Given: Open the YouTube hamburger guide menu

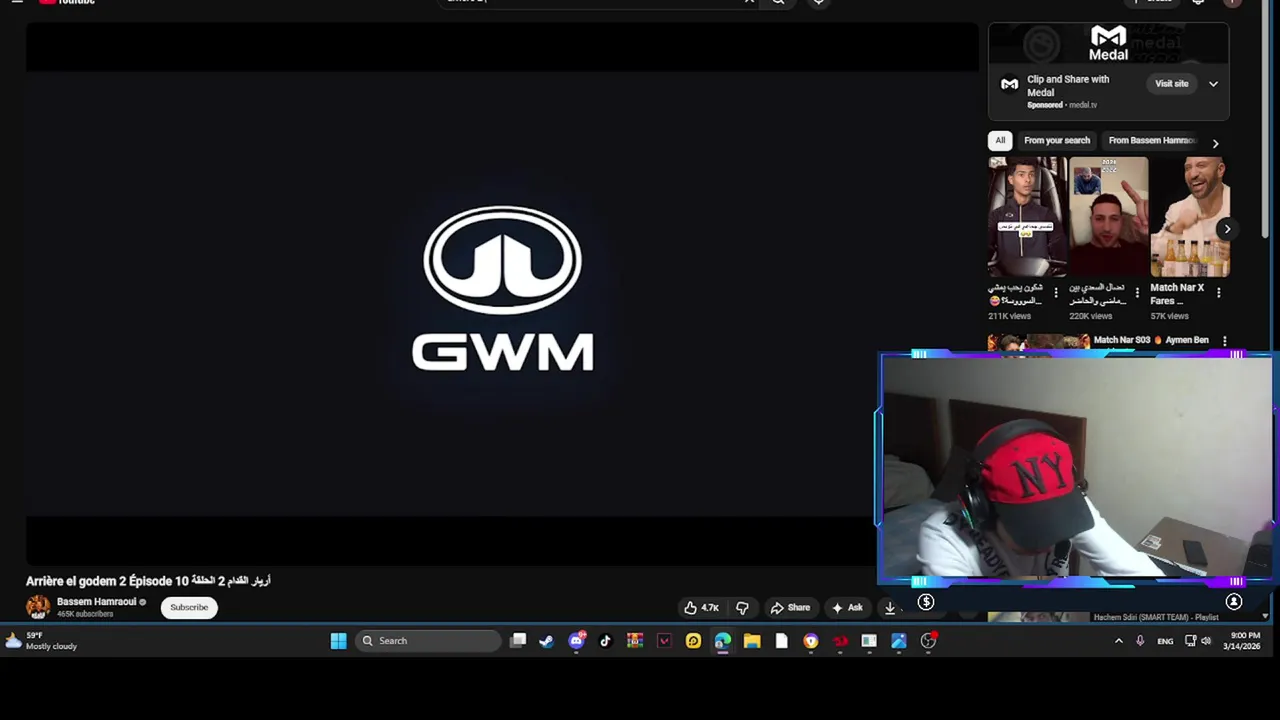Looking at the screenshot, I should 17,2.
